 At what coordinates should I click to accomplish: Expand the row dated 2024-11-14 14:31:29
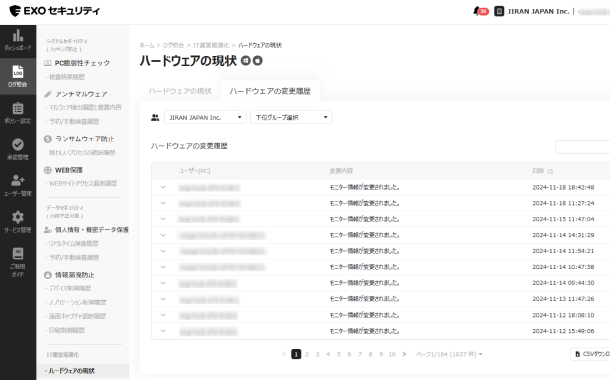coord(163,235)
